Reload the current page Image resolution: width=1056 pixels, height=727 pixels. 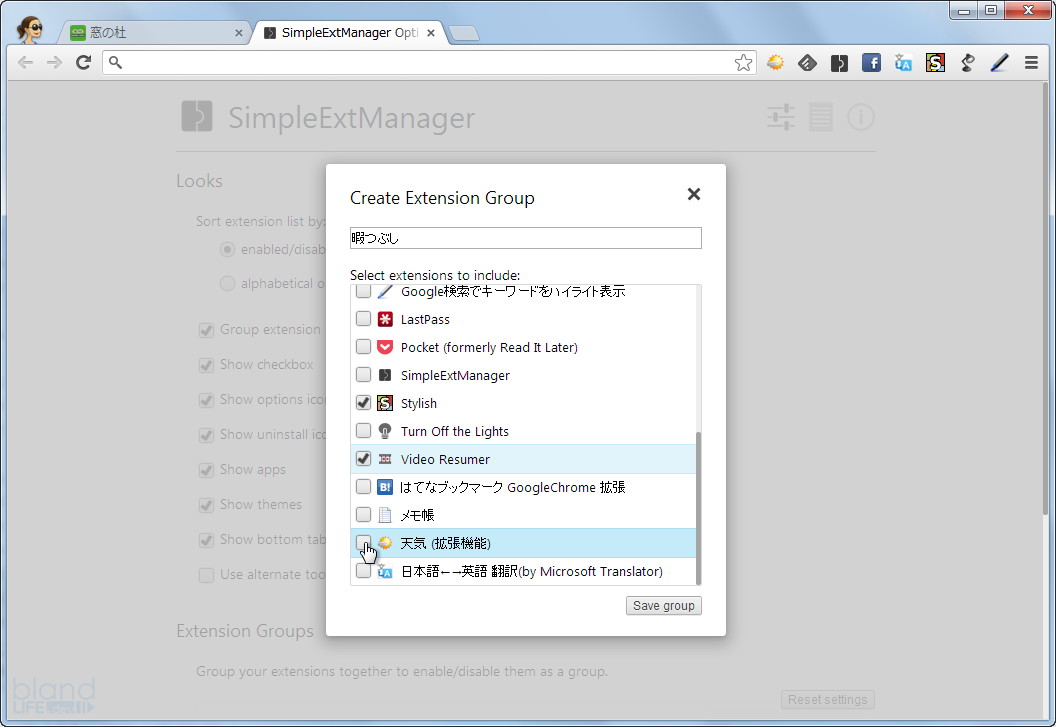[84, 63]
